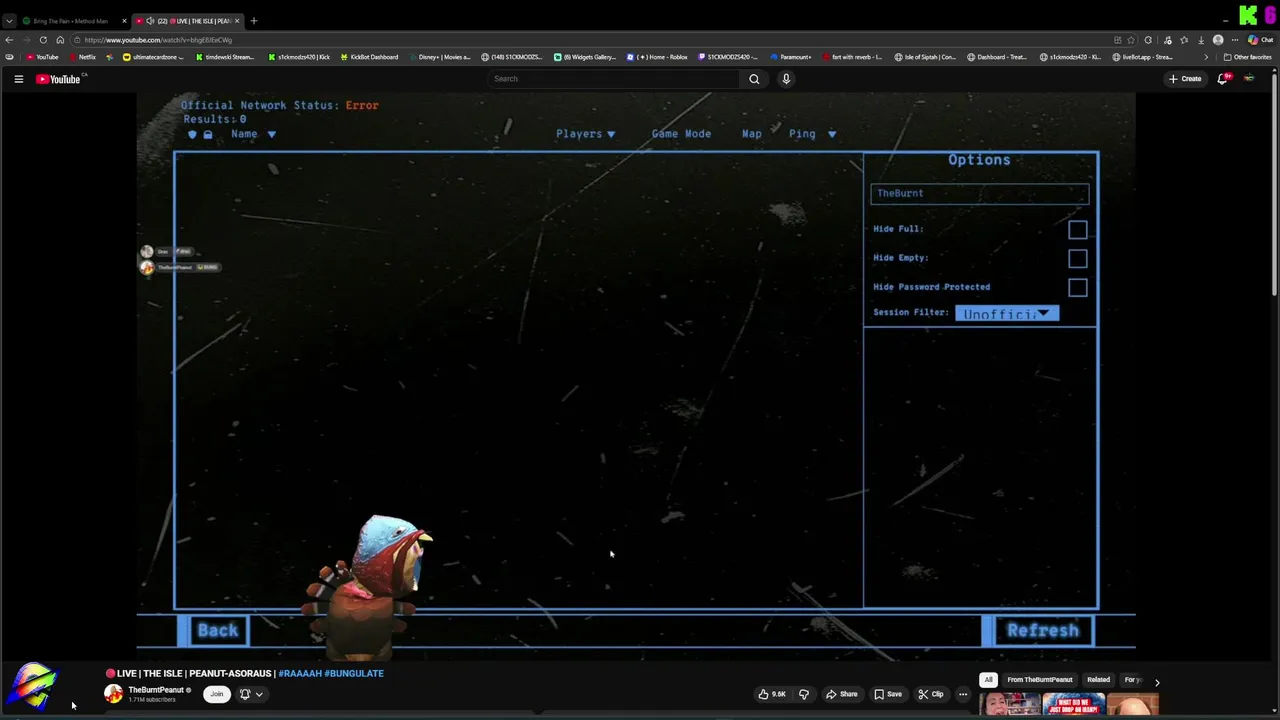Tick the Hide Empty checkbox
1280x720 pixels.
1077,259
